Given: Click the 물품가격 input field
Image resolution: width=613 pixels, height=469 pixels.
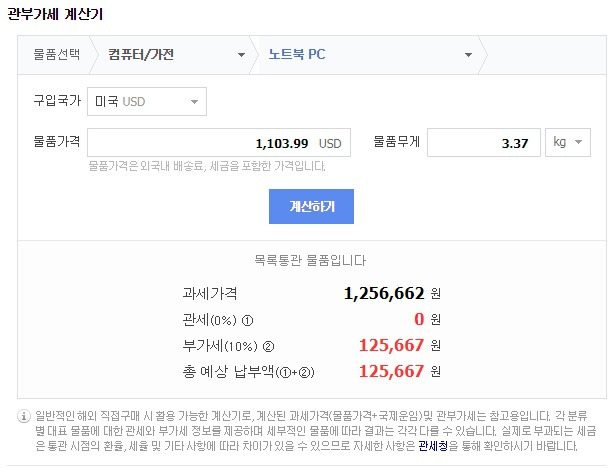Looking at the screenshot, I should click(x=219, y=143).
